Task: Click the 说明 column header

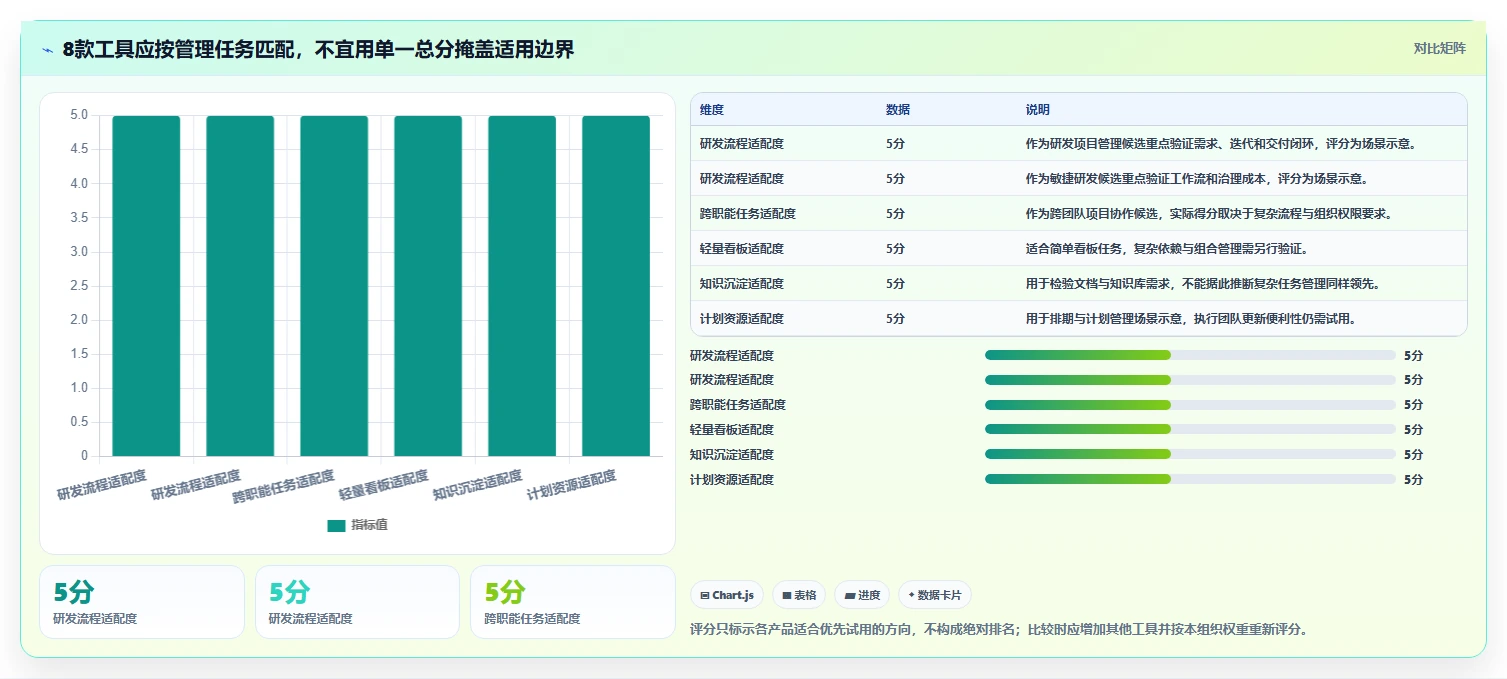Action: click(1038, 109)
